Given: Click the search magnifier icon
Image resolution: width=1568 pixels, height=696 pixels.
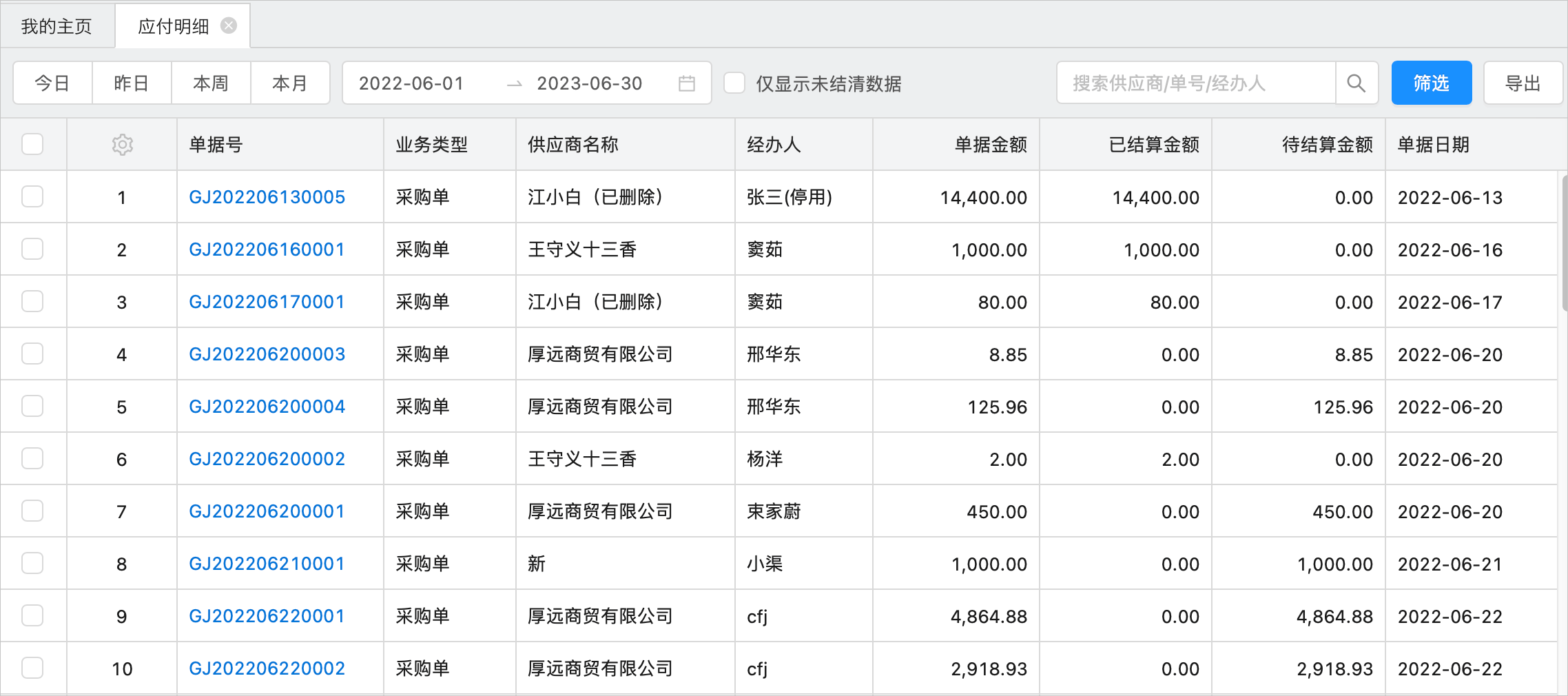Looking at the screenshot, I should coord(1356,83).
